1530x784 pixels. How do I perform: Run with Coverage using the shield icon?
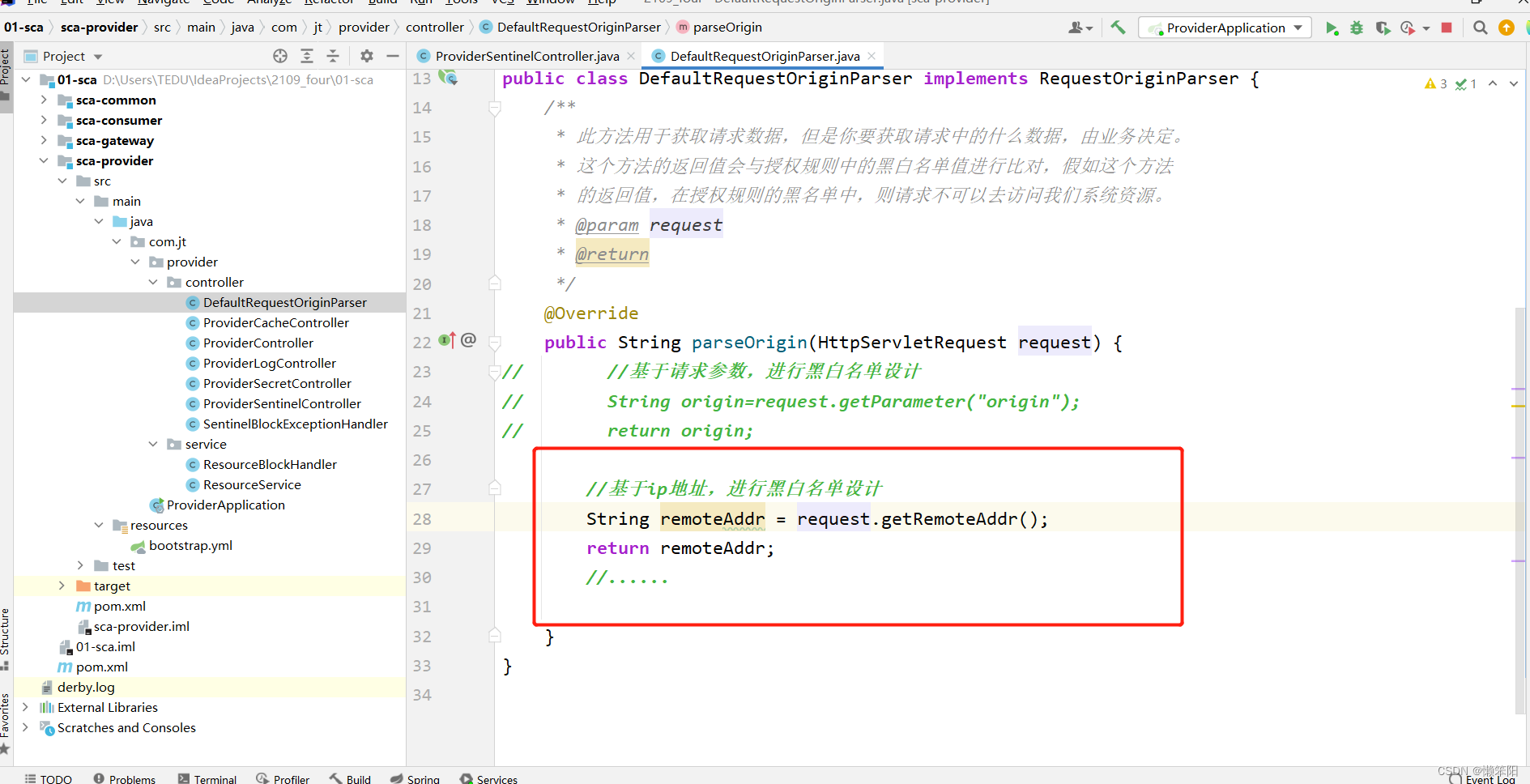point(1383,27)
